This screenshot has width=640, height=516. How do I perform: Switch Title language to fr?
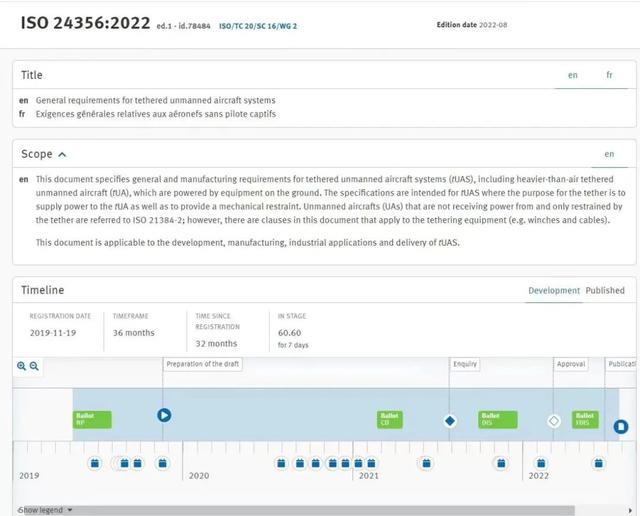tap(609, 75)
